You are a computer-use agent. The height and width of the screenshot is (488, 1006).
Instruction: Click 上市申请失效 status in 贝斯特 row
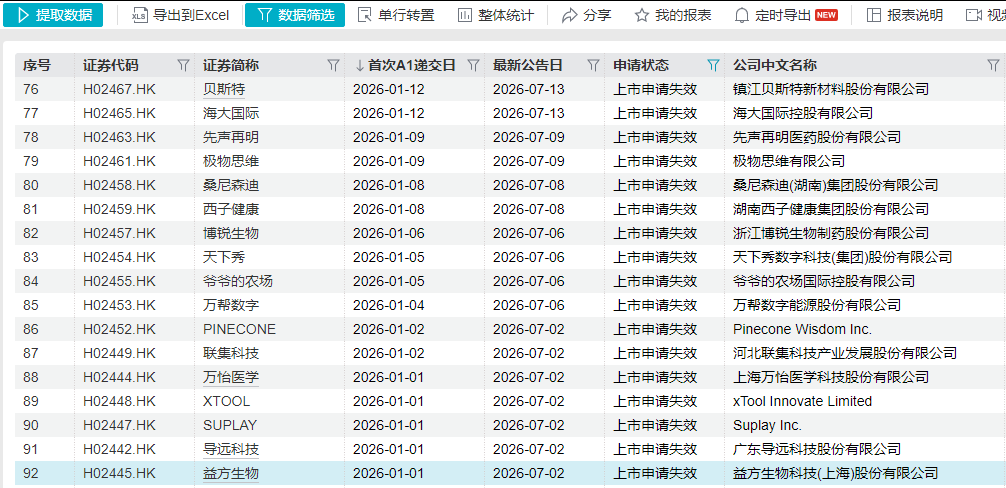click(655, 89)
